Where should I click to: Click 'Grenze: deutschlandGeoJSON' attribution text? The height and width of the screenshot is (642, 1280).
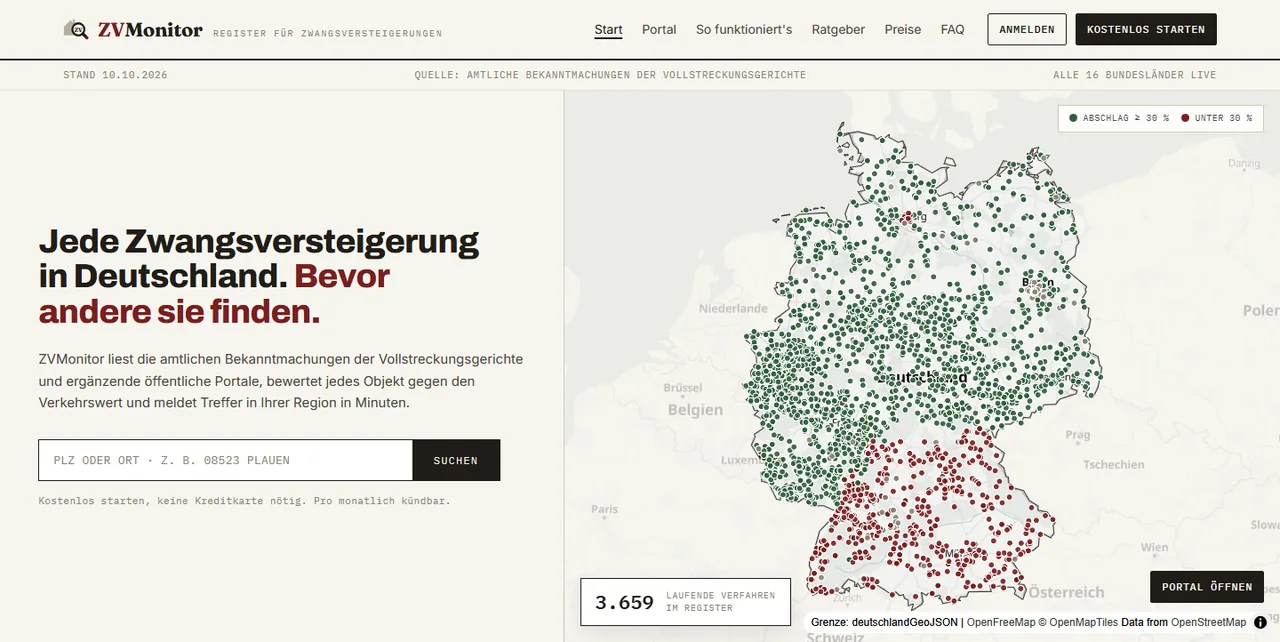tap(884, 622)
